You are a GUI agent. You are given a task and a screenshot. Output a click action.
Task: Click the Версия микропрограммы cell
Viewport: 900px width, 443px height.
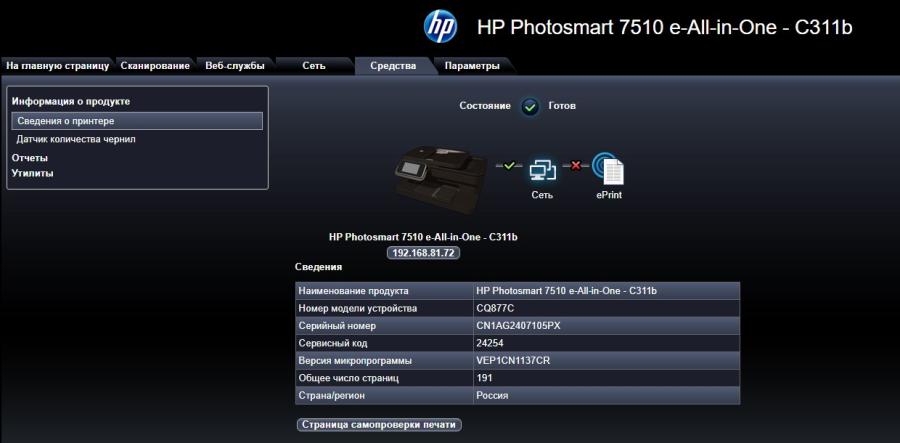(384, 361)
